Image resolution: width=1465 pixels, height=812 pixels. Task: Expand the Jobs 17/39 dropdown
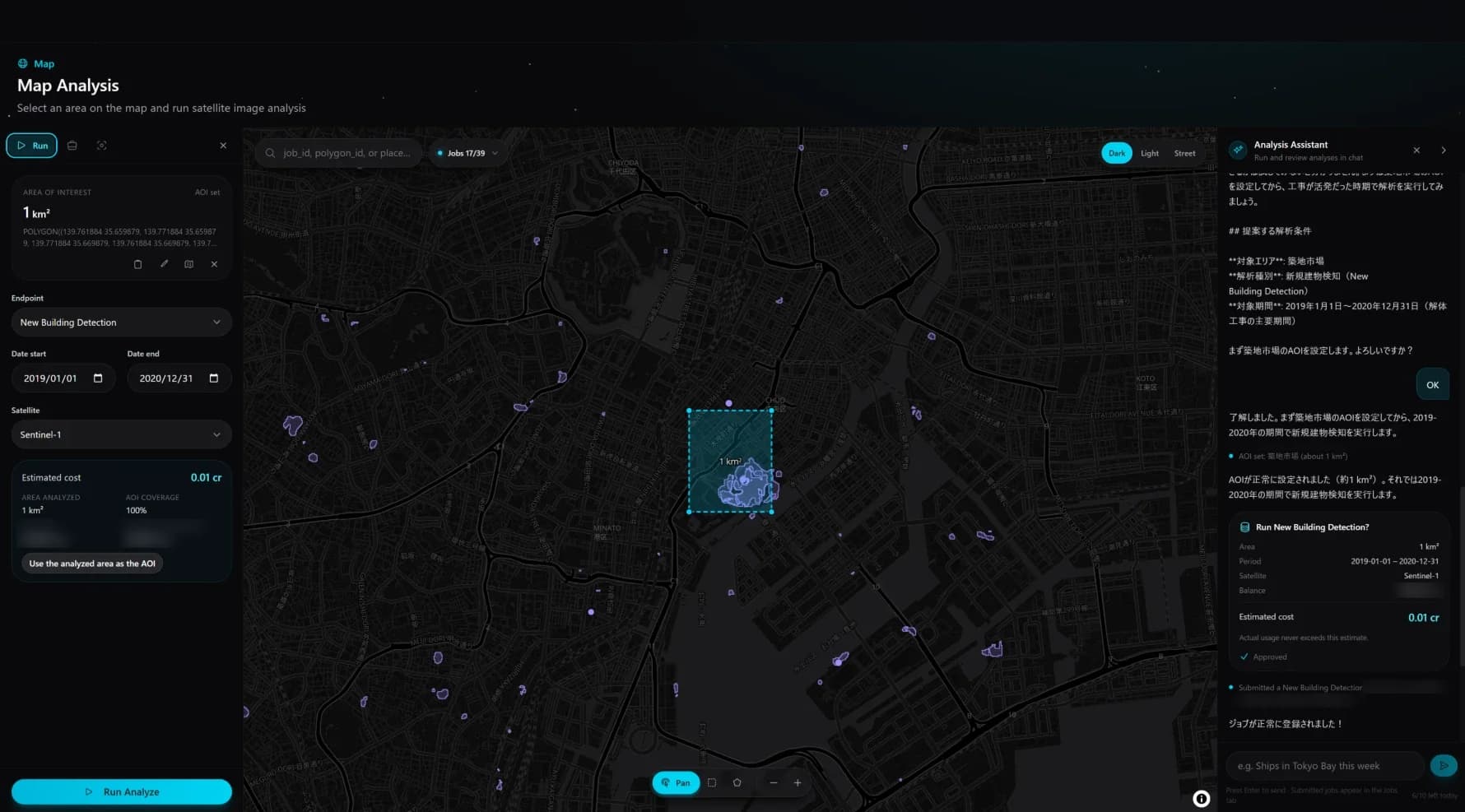467,153
